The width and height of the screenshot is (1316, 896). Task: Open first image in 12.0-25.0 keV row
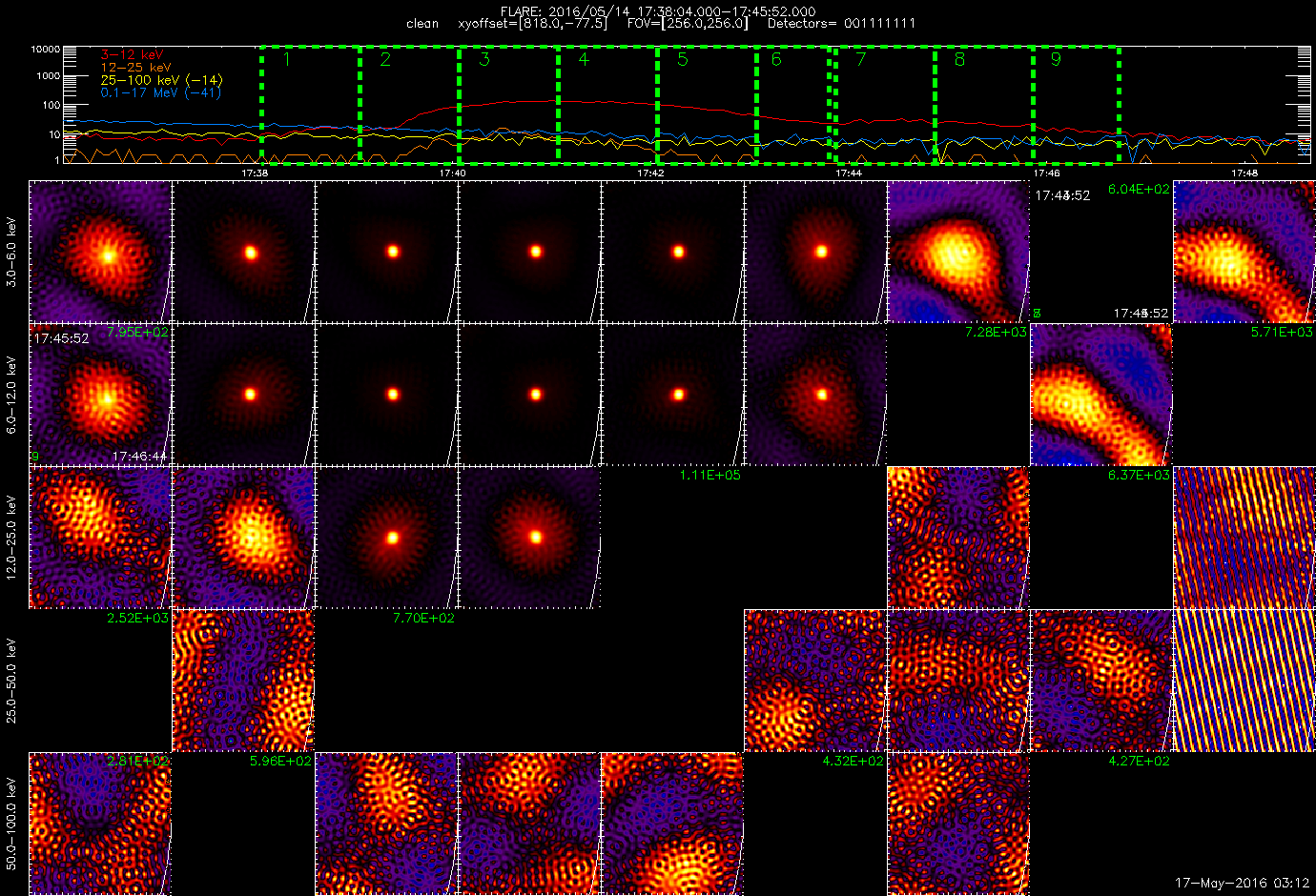coord(100,538)
